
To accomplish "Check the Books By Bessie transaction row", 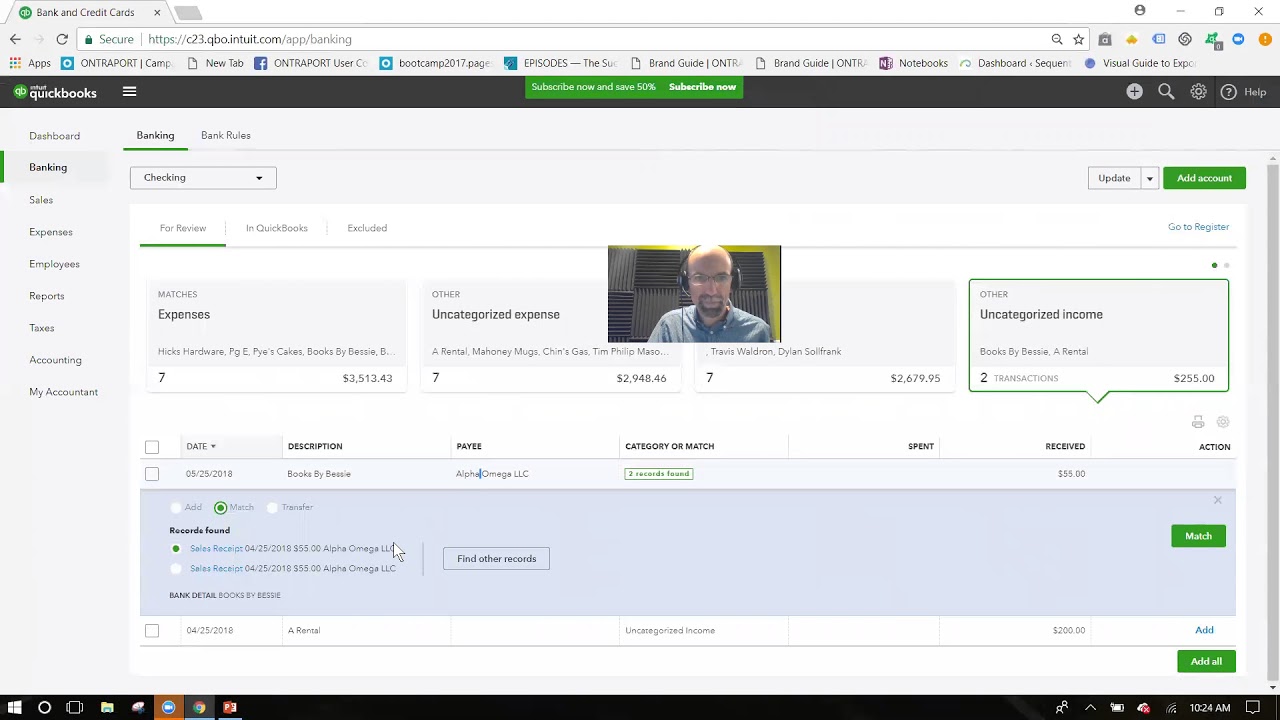I will [152, 474].
